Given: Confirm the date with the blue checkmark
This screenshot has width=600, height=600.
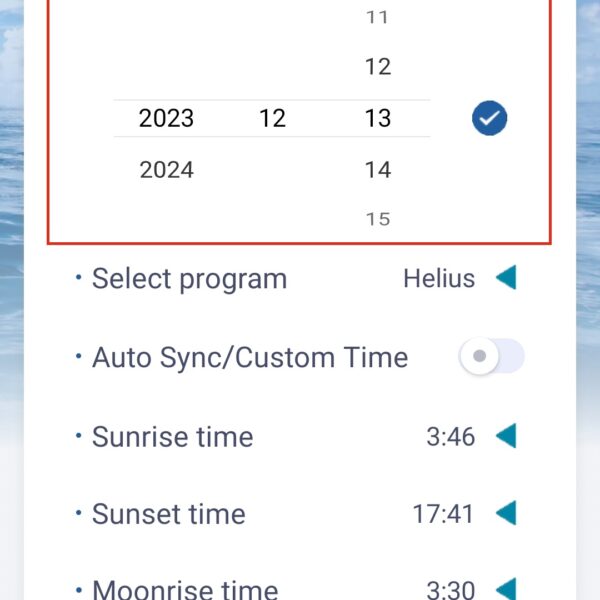Looking at the screenshot, I should tap(489, 118).
